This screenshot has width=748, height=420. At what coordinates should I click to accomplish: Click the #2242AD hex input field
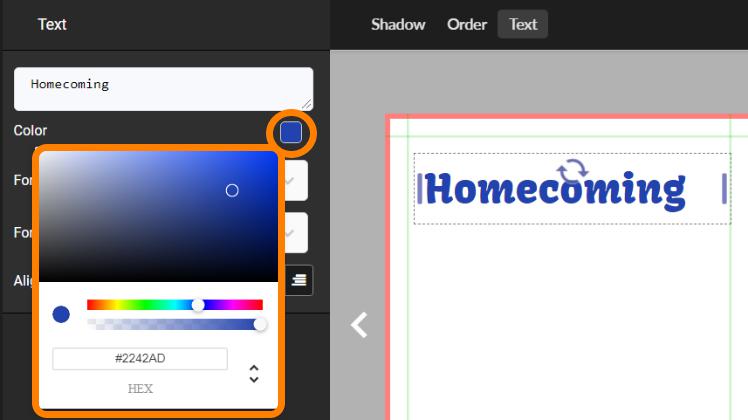pos(140,358)
